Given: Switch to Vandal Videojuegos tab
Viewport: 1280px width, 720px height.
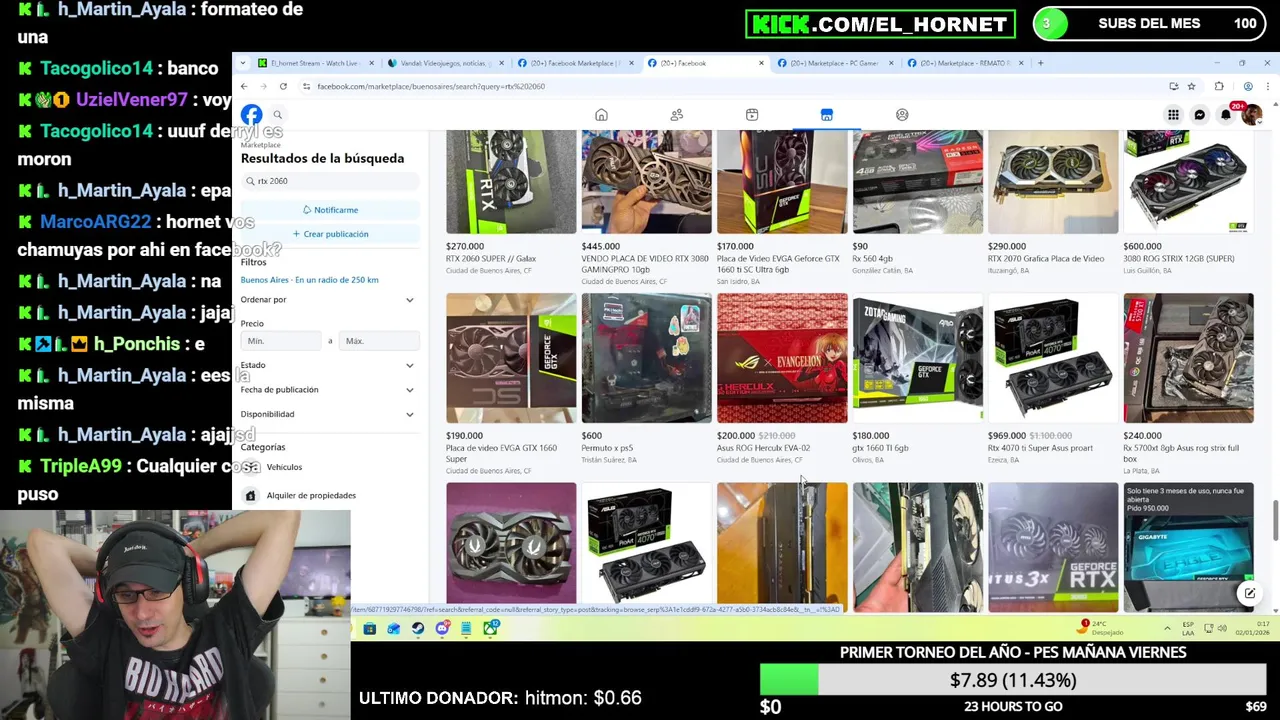Looking at the screenshot, I should [x=447, y=63].
